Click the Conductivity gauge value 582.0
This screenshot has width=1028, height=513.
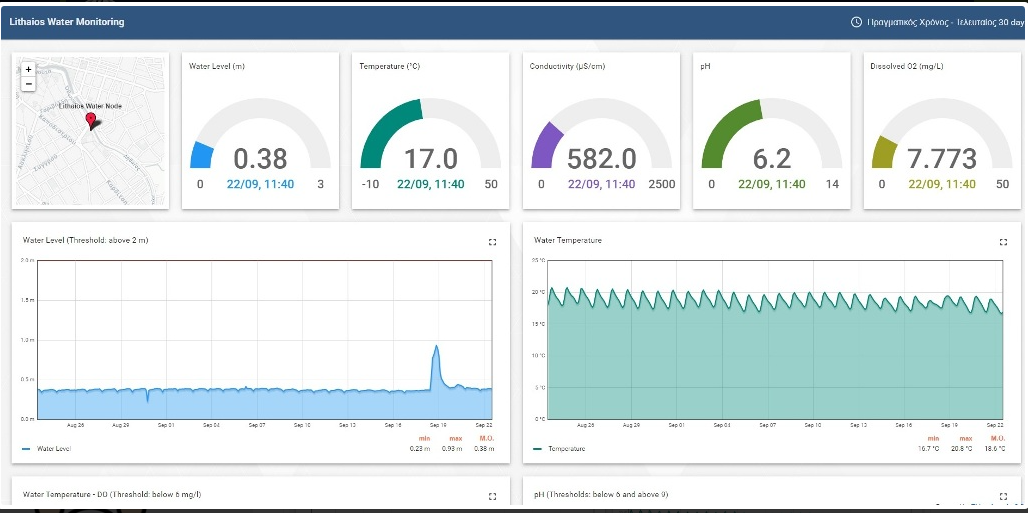click(x=601, y=158)
